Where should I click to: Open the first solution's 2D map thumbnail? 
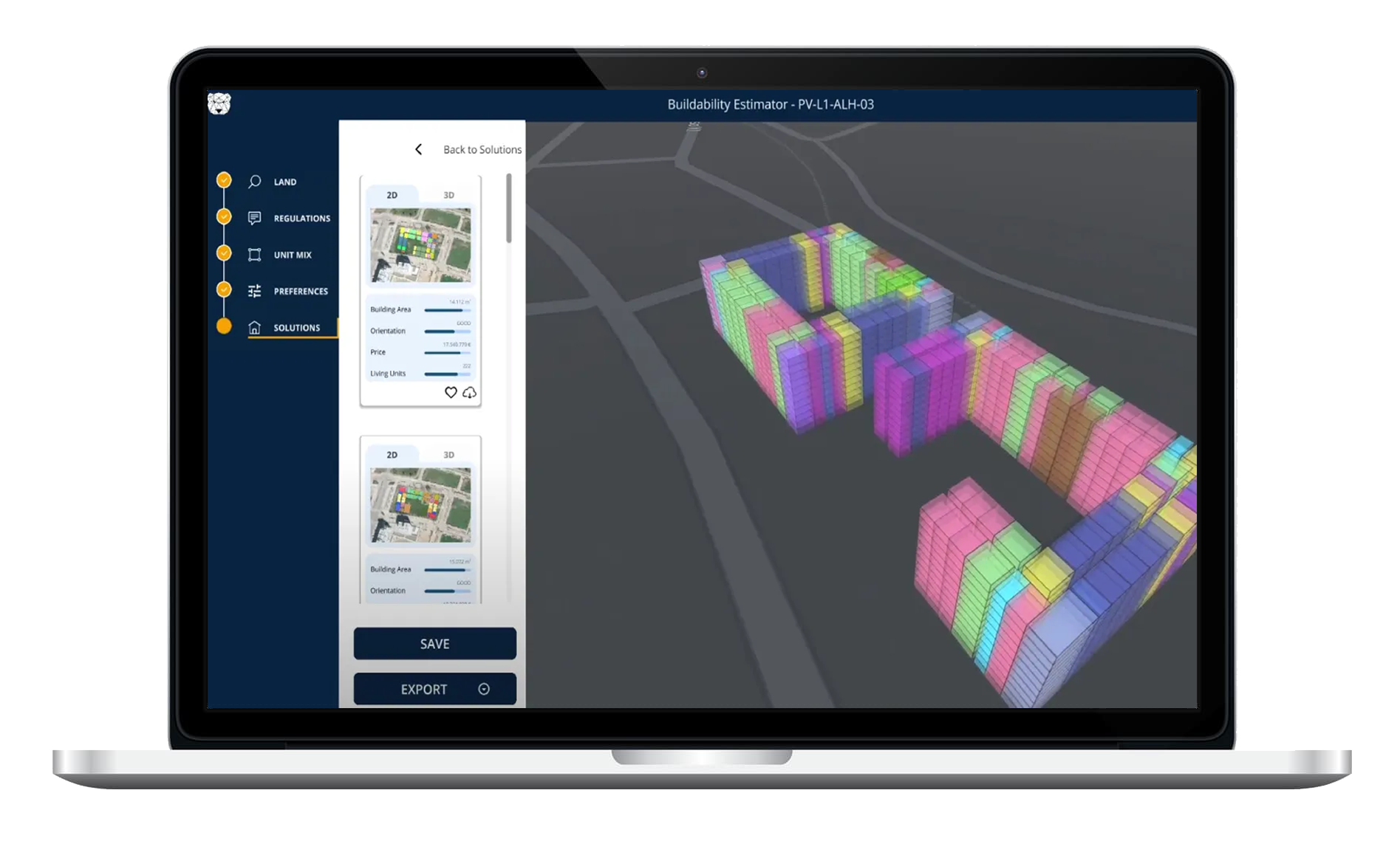point(420,244)
